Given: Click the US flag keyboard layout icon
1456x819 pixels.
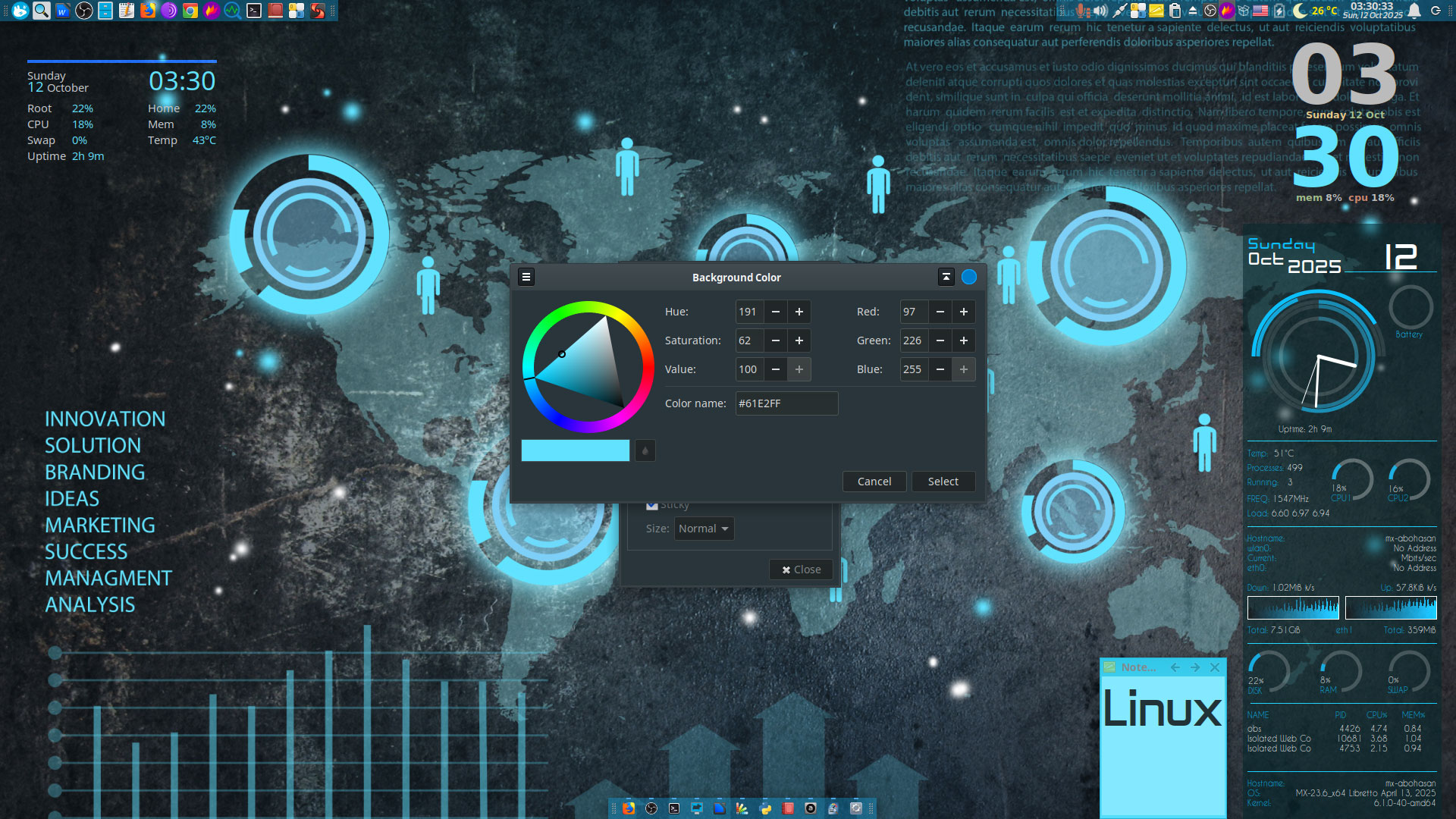Looking at the screenshot, I should pyautogui.click(x=1260, y=11).
